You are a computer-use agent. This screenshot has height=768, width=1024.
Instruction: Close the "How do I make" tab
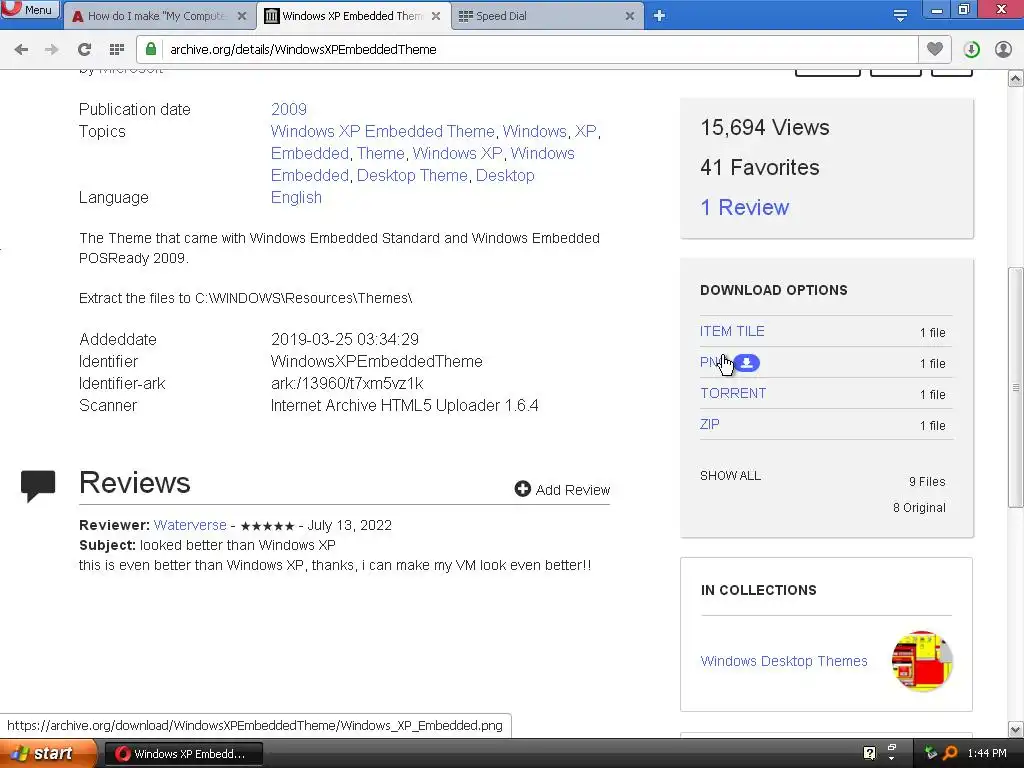[242, 16]
